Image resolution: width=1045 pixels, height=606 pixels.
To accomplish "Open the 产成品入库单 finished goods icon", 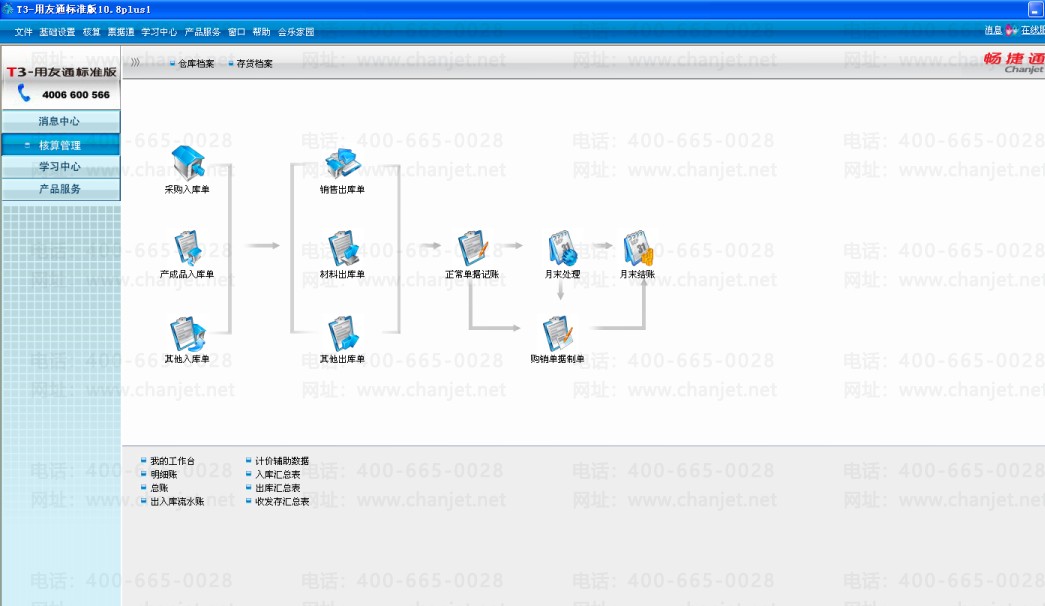I will click(187, 248).
